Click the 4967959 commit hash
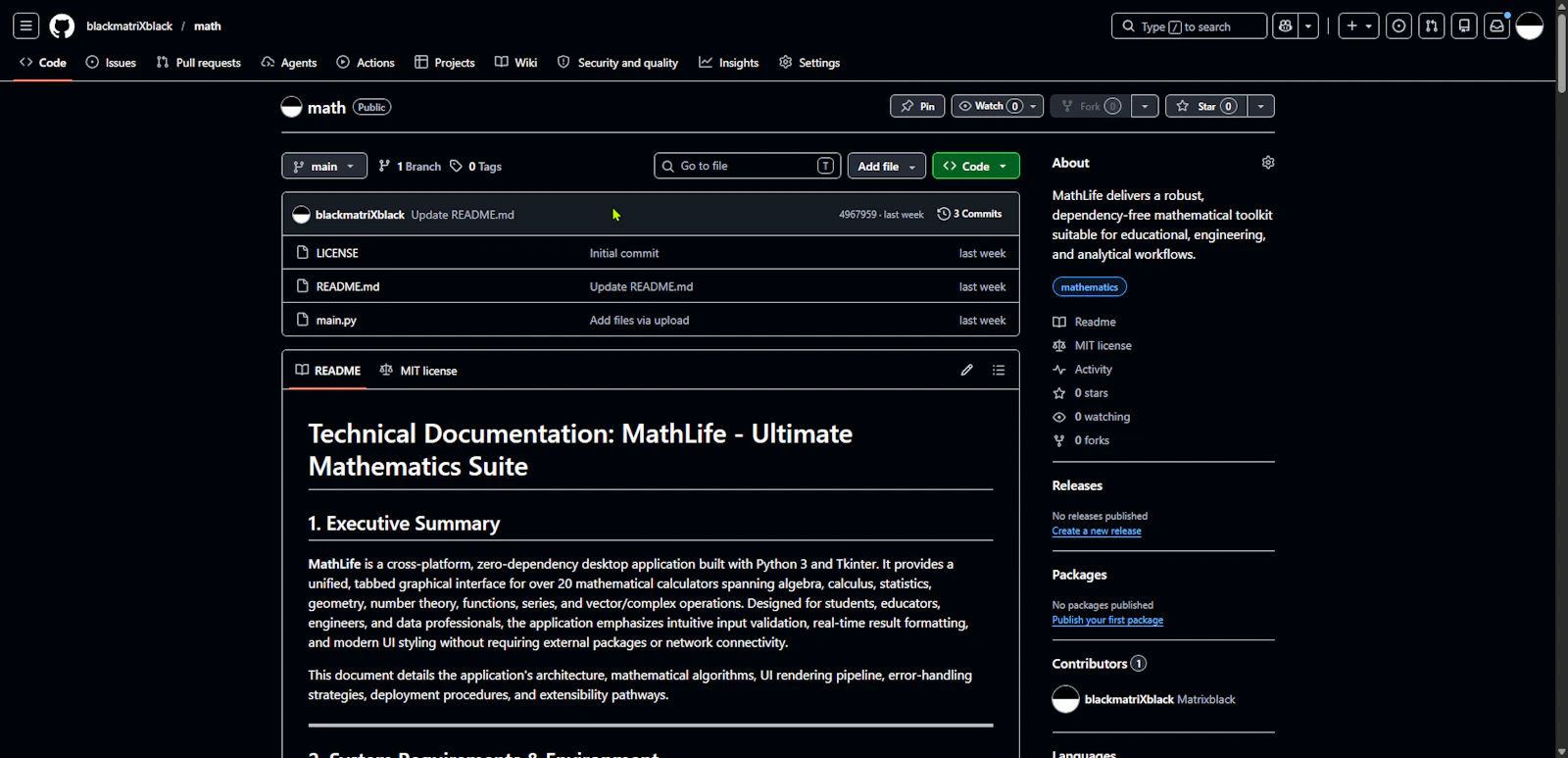 point(857,215)
